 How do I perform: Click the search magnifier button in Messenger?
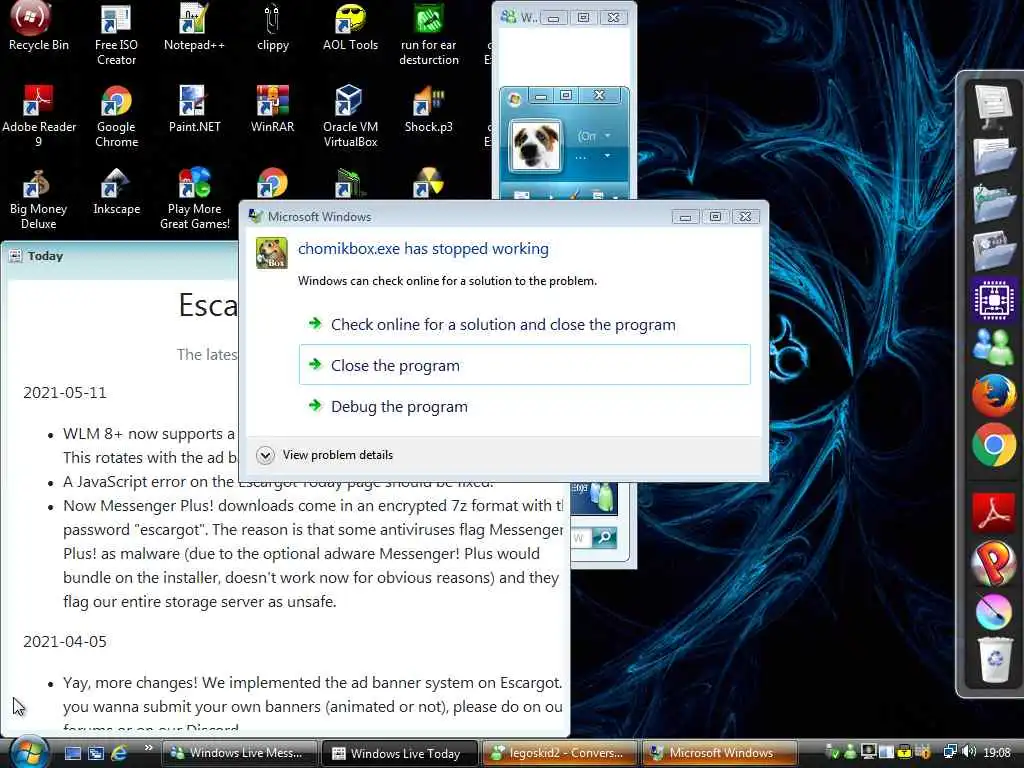click(605, 537)
